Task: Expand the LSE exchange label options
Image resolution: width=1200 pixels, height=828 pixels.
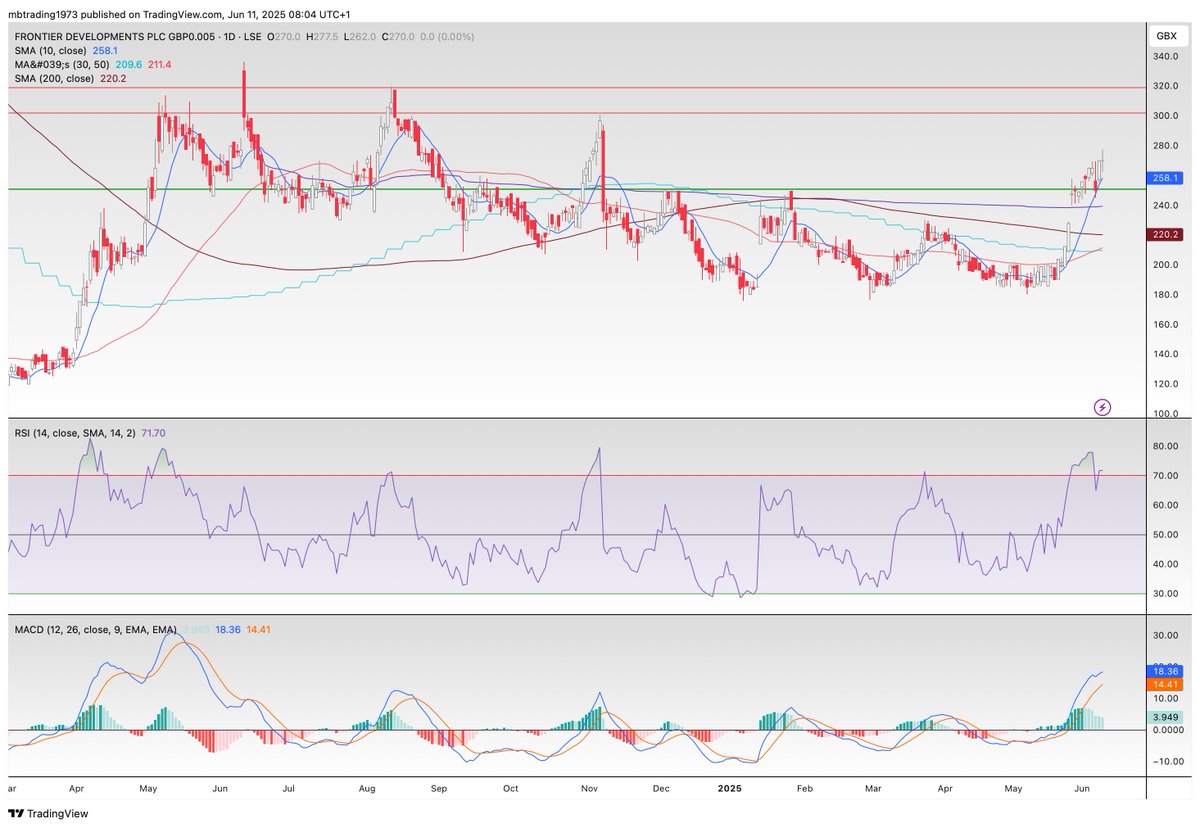Action: [x=254, y=36]
